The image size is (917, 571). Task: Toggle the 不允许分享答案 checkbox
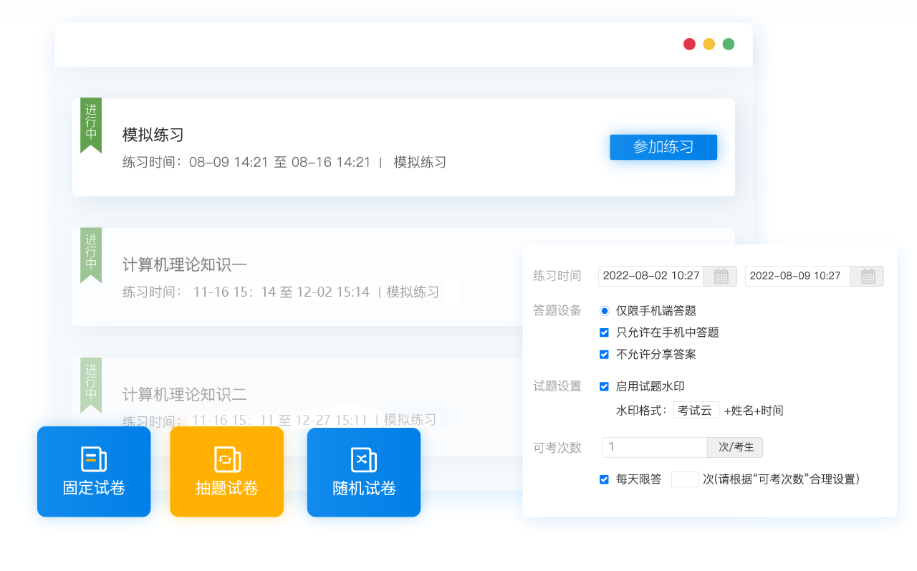pyautogui.click(x=604, y=354)
